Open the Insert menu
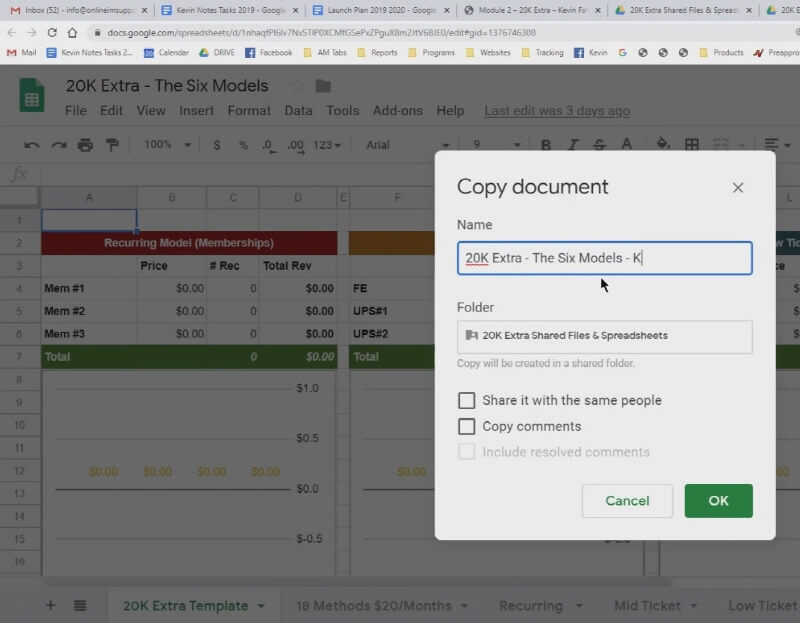This screenshot has width=800, height=623. [x=196, y=111]
